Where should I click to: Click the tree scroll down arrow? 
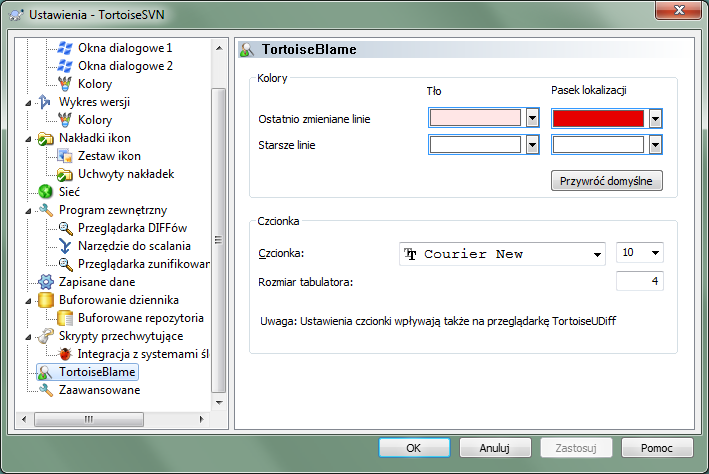(219, 403)
